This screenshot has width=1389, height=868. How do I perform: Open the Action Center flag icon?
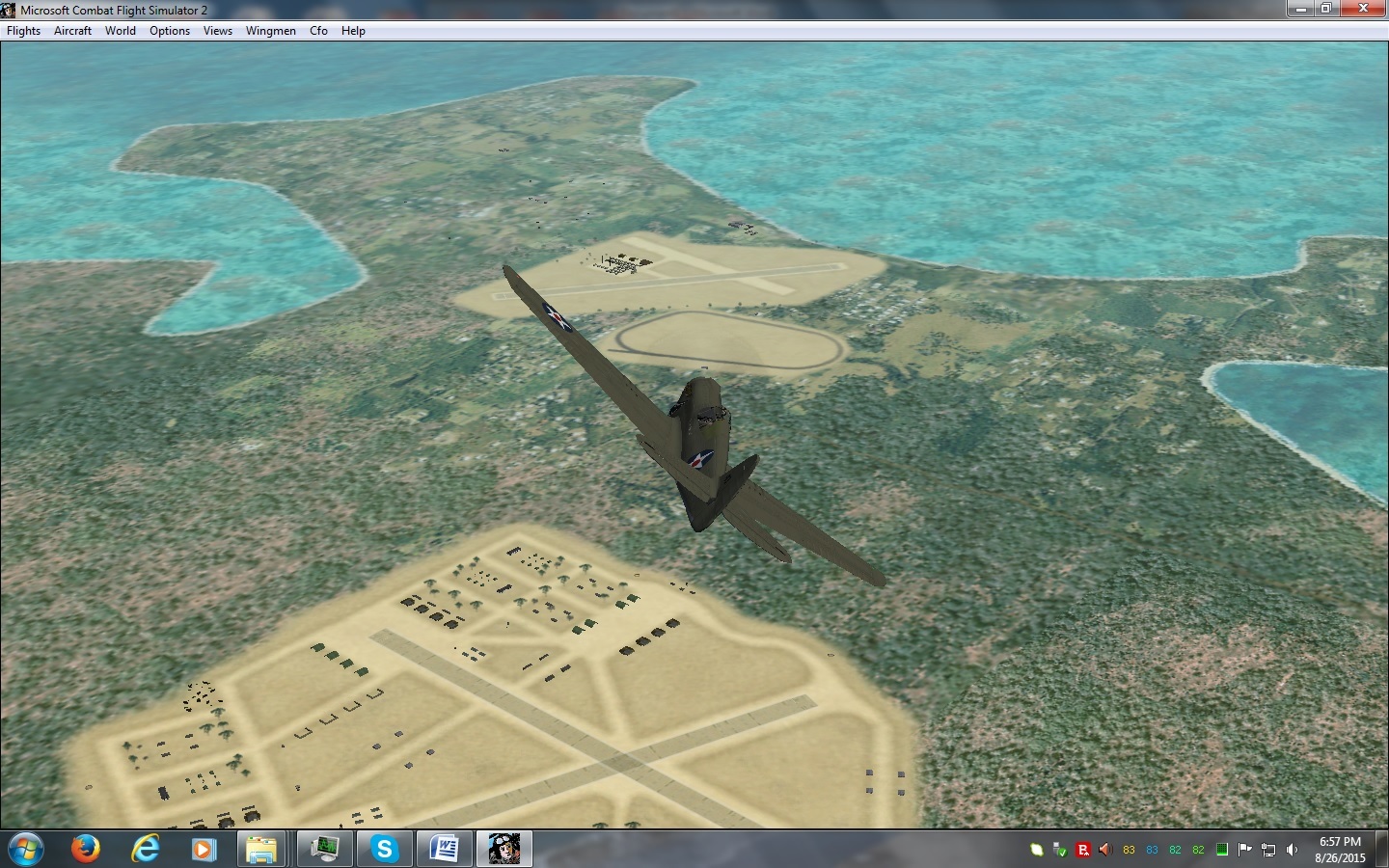click(x=1244, y=850)
